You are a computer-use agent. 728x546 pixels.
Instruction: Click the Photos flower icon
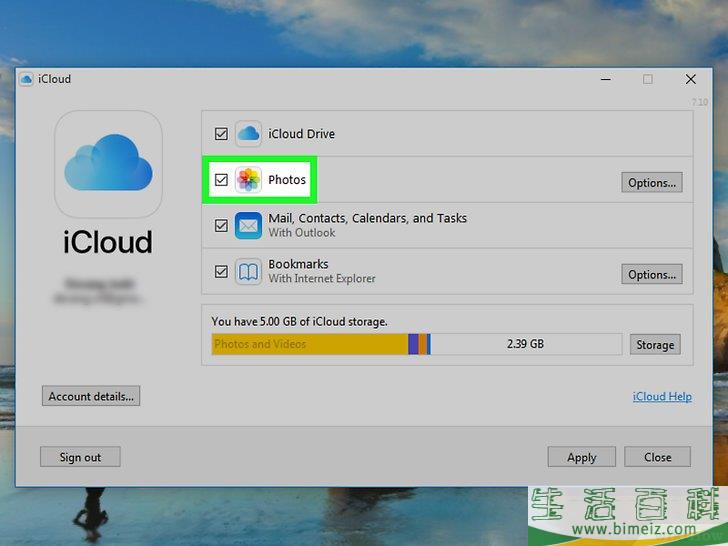pyautogui.click(x=248, y=180)
